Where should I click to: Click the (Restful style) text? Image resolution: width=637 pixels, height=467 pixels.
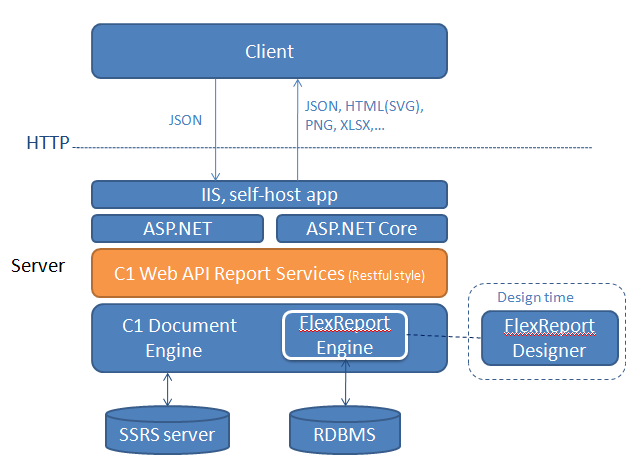coord(386,275)
